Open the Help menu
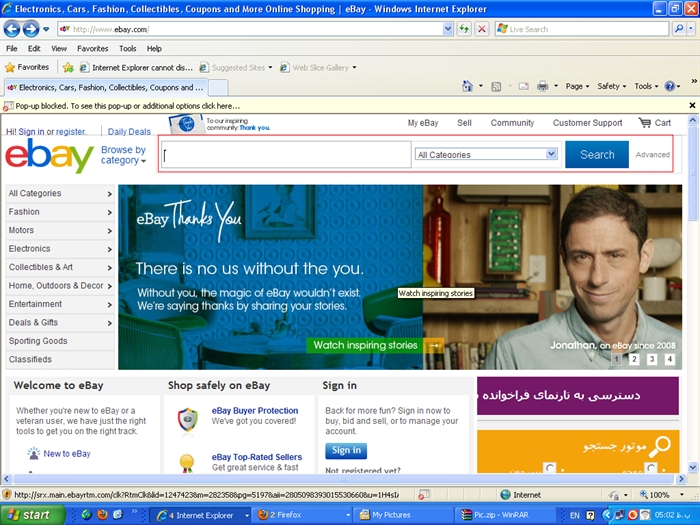 coord(154,49)
